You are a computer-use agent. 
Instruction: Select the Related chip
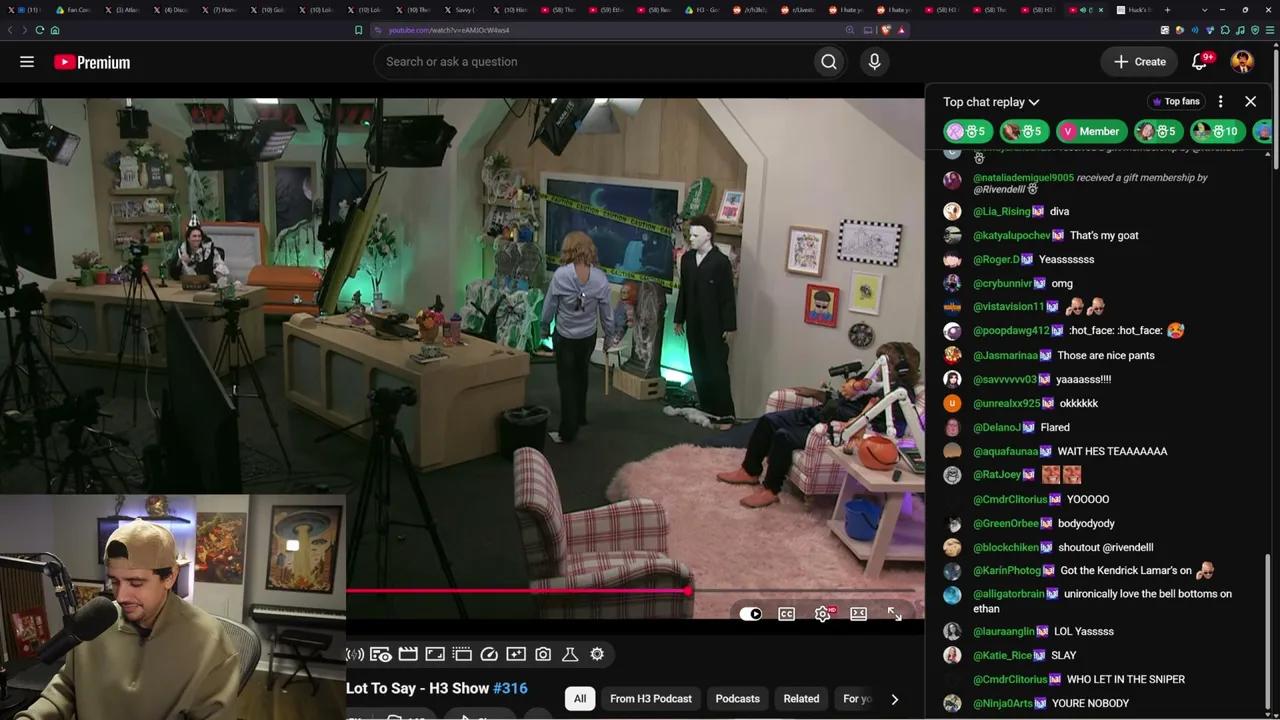(801, 699)
